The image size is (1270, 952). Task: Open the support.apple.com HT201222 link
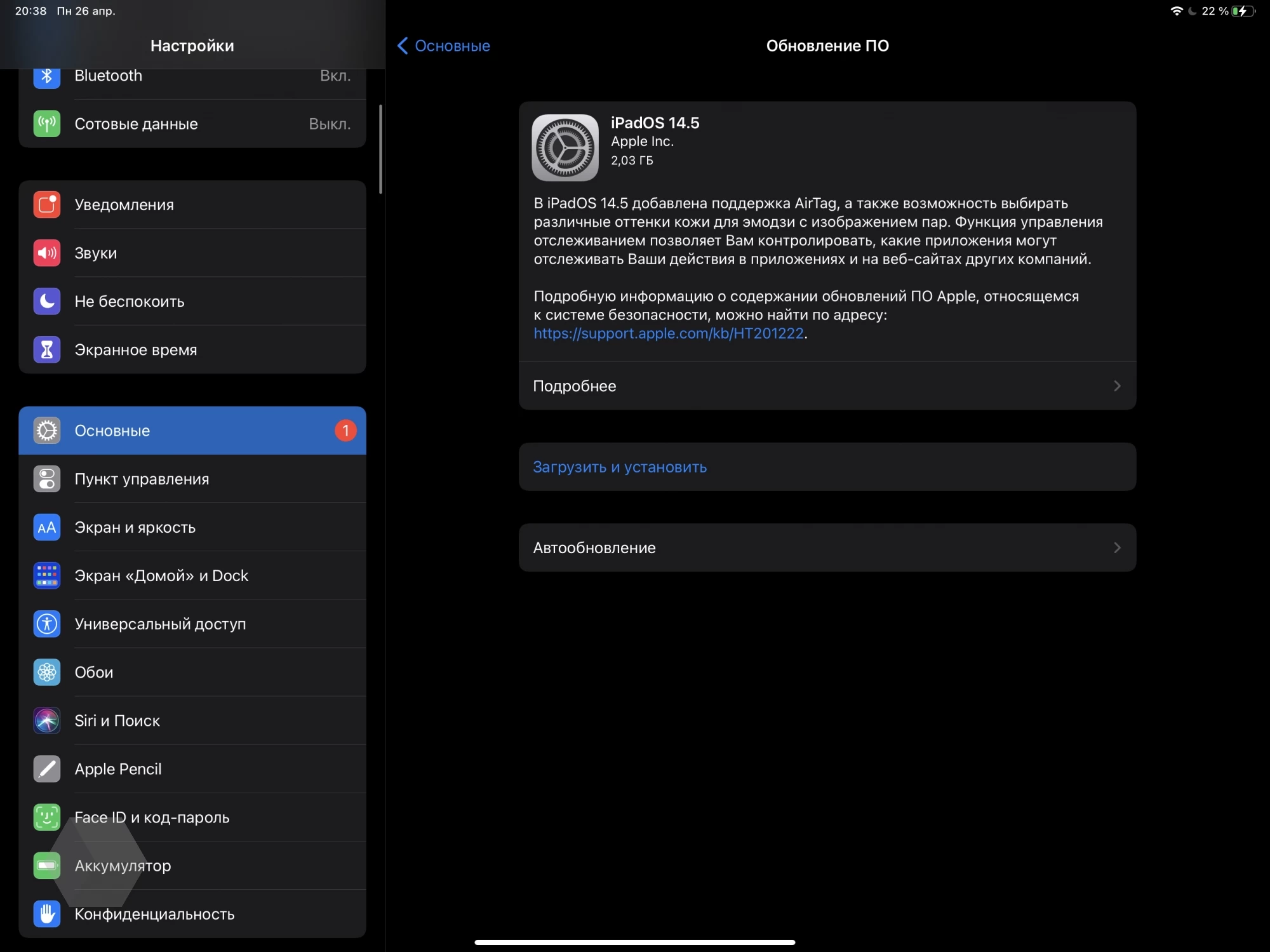668,333
